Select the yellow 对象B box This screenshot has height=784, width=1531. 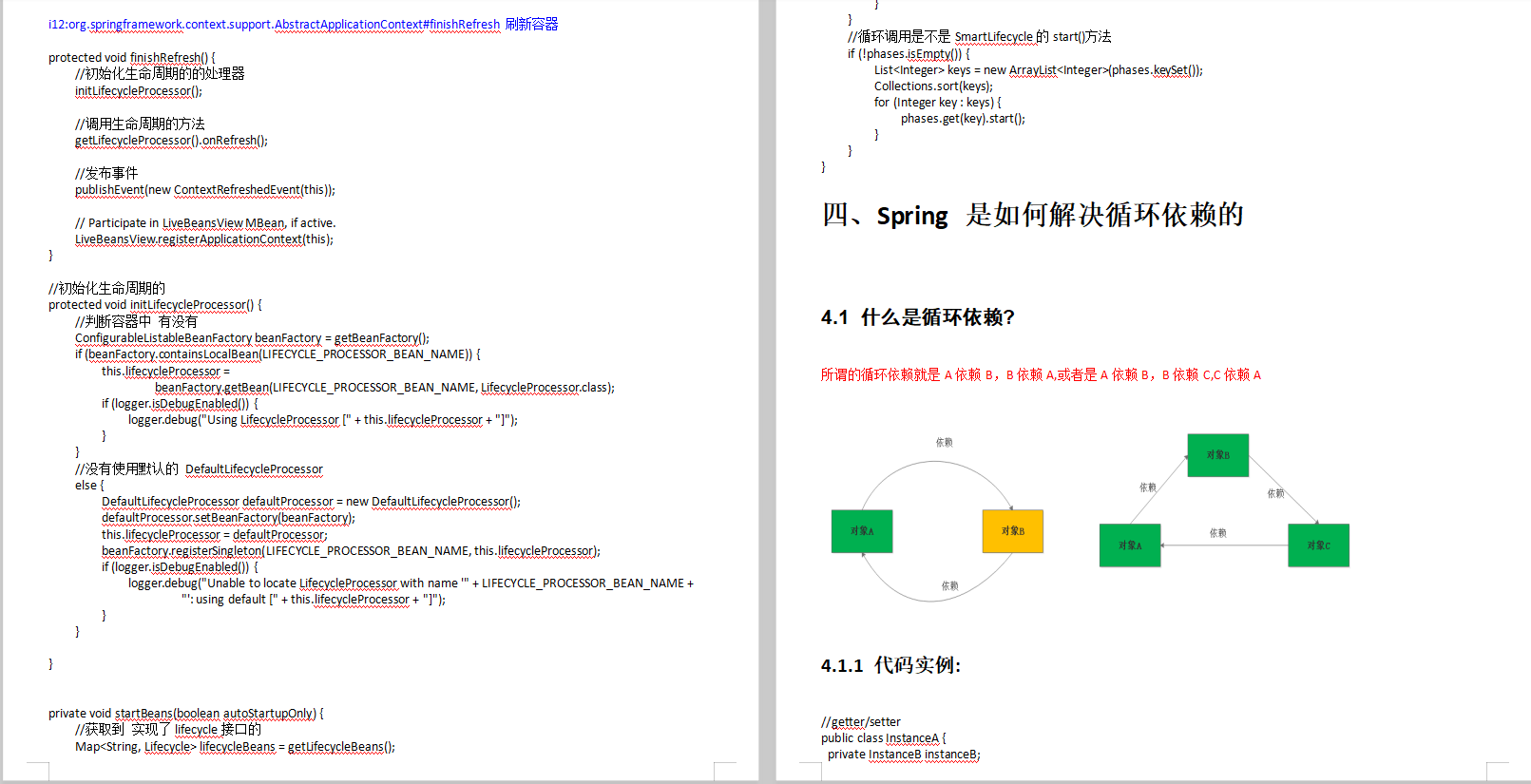coord(1013,531)
